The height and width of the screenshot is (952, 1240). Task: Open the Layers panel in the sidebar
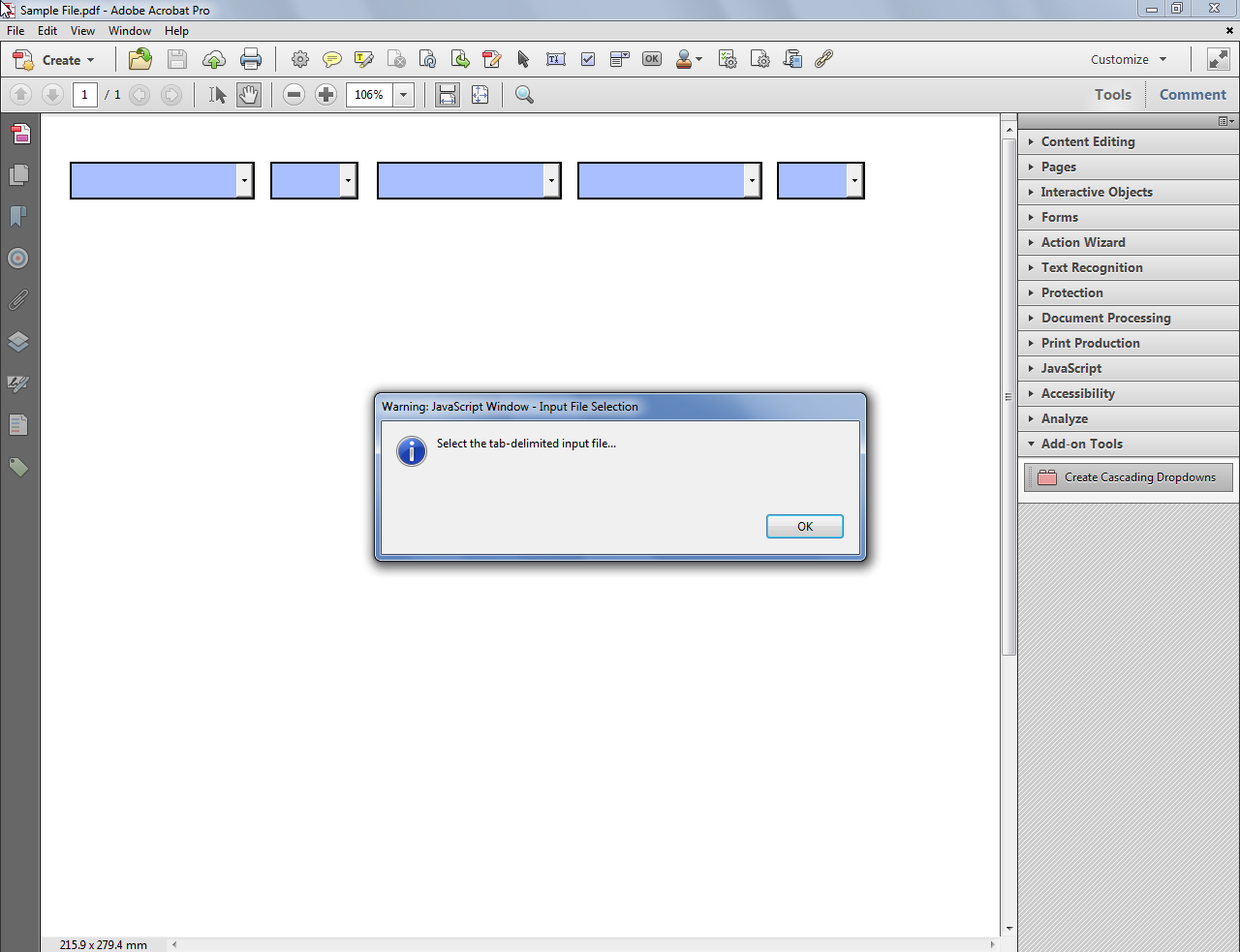(x=19, y=341)
